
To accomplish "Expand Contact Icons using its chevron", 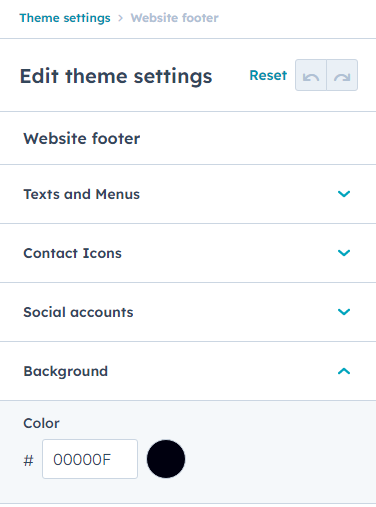I will pyautogui.click(x=344, y=253).
